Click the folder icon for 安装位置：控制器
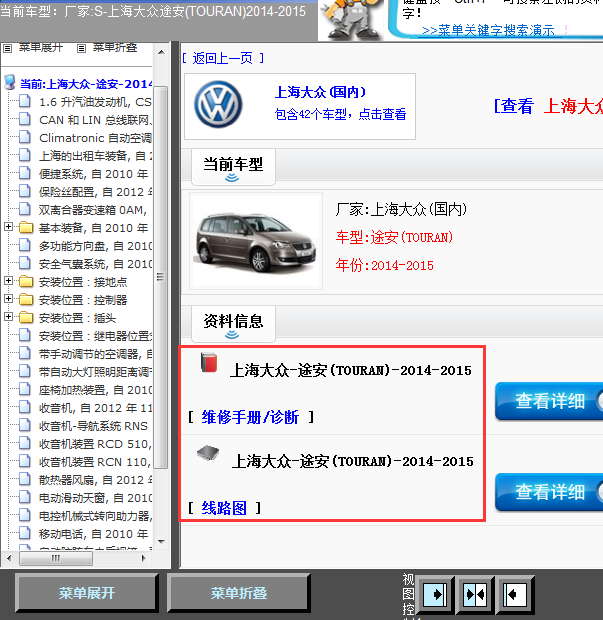The width and height of the screenshot is (603, 620). (x=26, y=300)
